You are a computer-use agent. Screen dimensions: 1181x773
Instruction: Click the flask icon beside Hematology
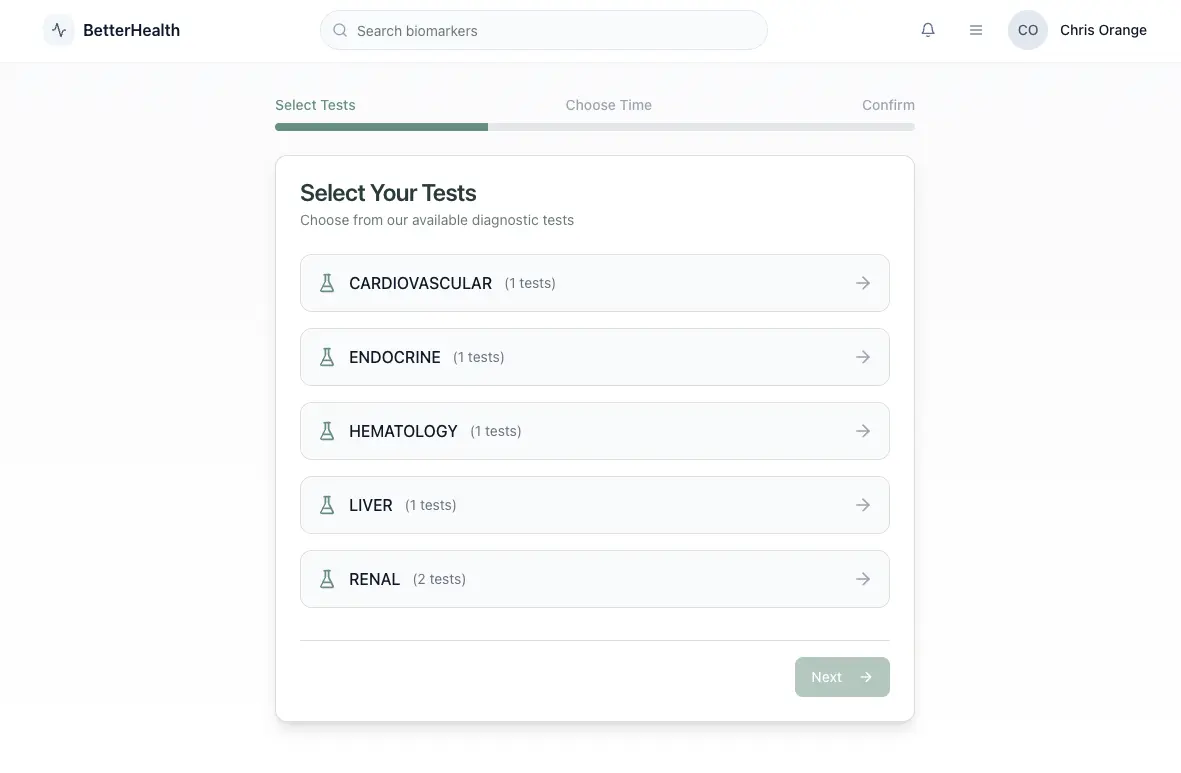(x=327, y=431)
